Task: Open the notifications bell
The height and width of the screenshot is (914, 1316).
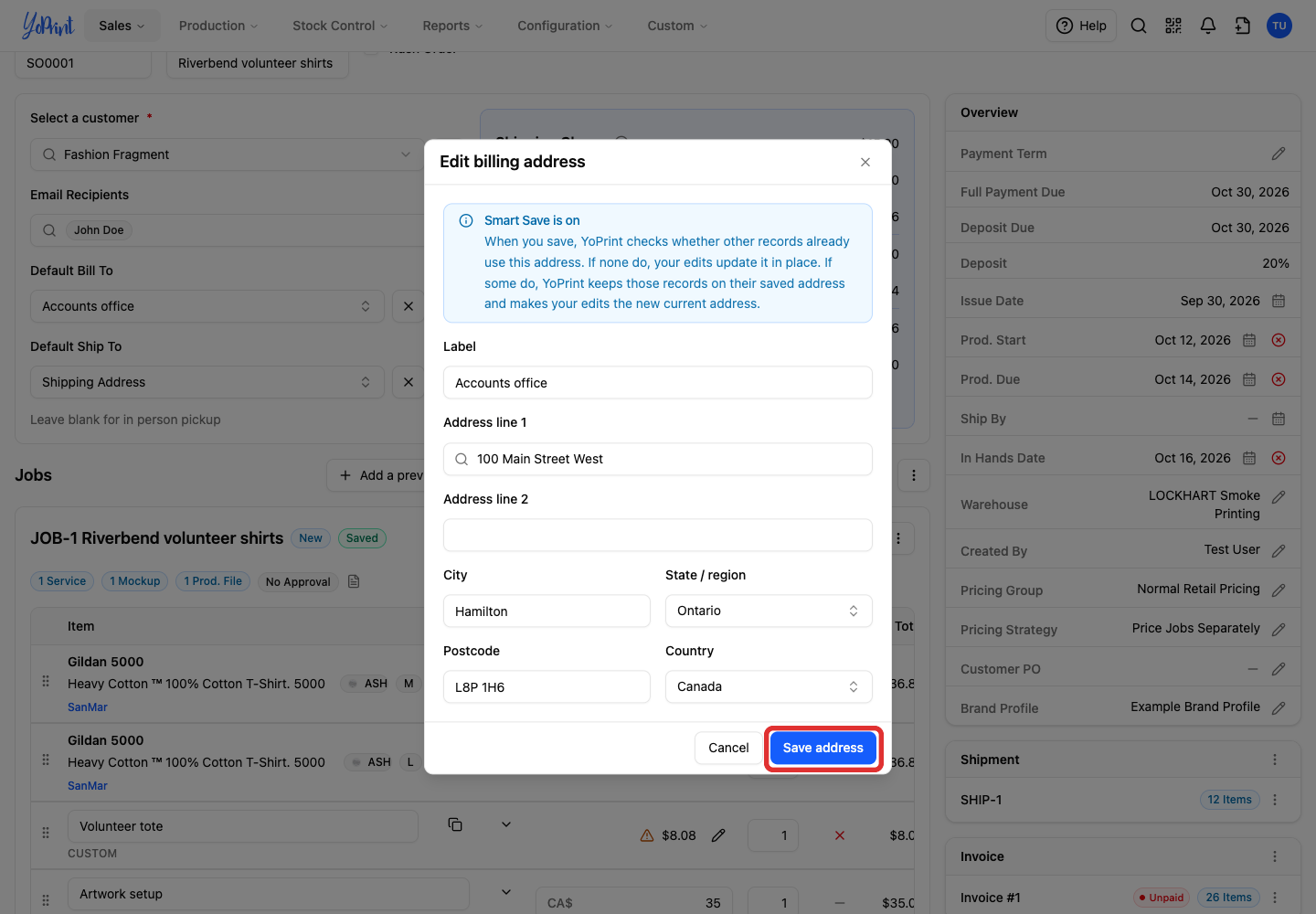Action: [1208, 26]
